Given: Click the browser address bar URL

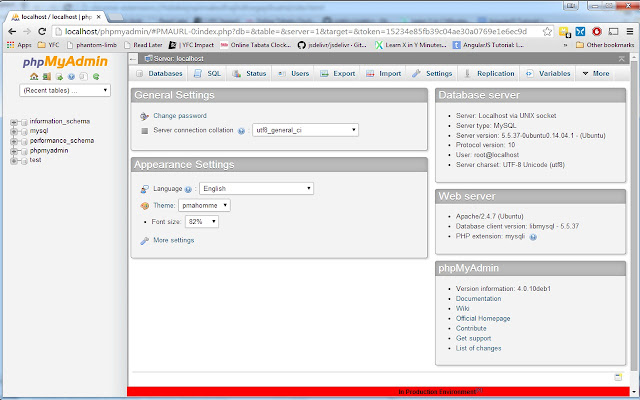Looking at the screenshot, I should tap(296, 31).
